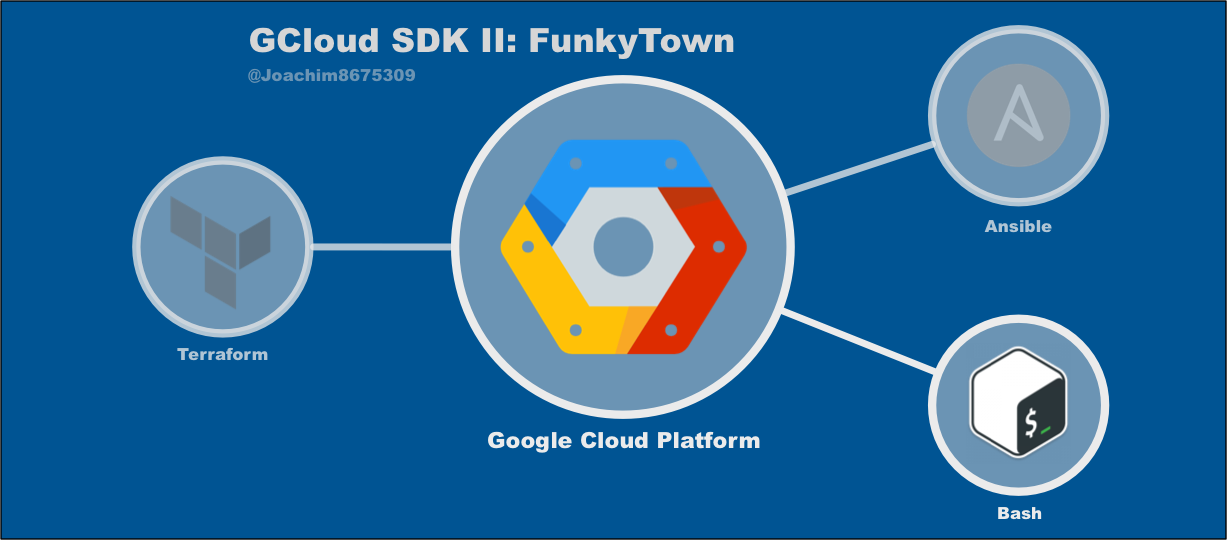Click the "Terraform" label

(222, 354)
